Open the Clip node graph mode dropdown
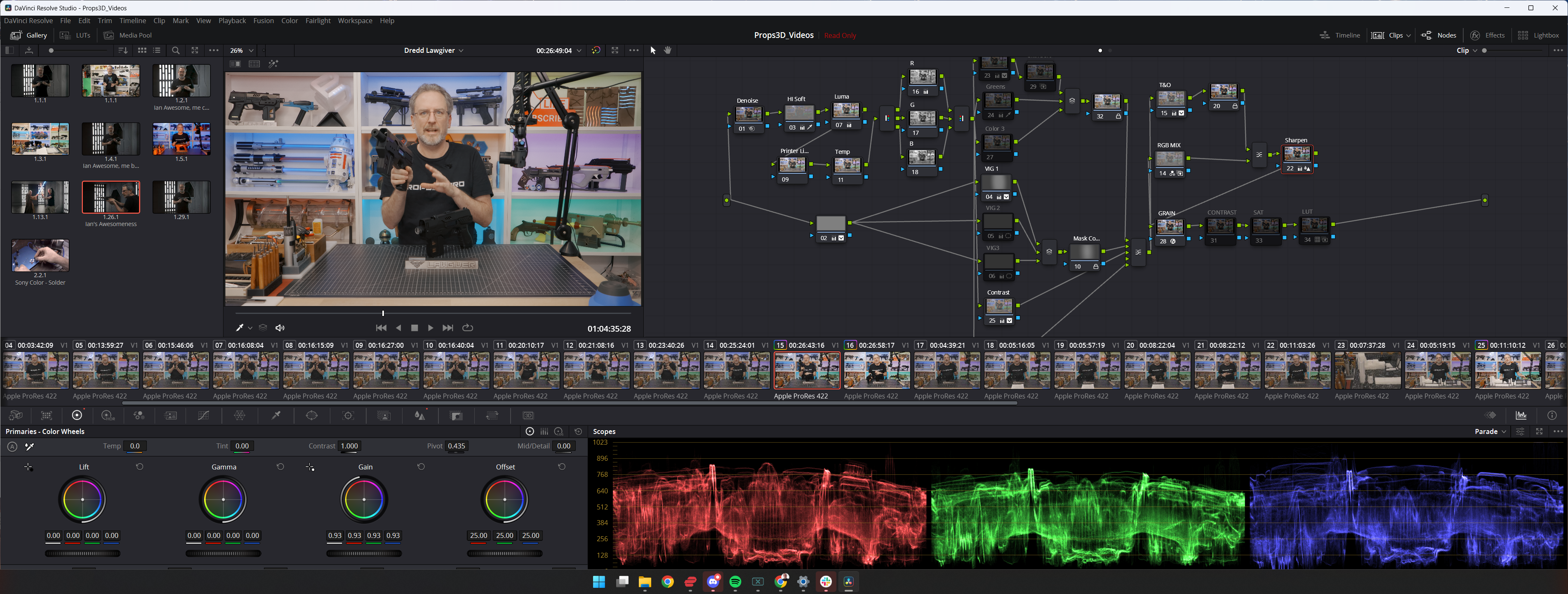This screenshot has width=1568, height=594. coord(1467,50)
